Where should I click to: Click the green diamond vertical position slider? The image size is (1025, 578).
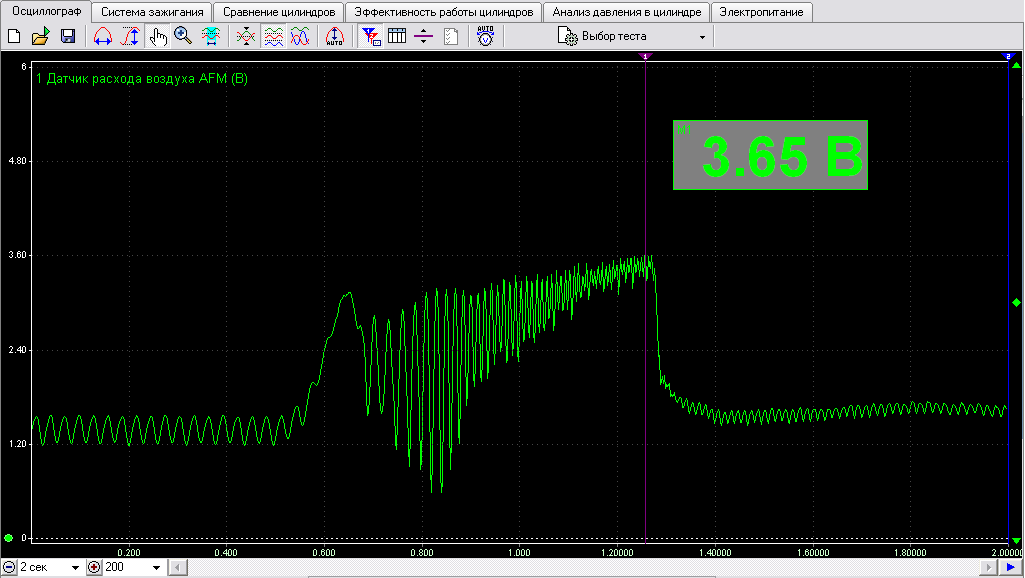tap(1017, 302)
